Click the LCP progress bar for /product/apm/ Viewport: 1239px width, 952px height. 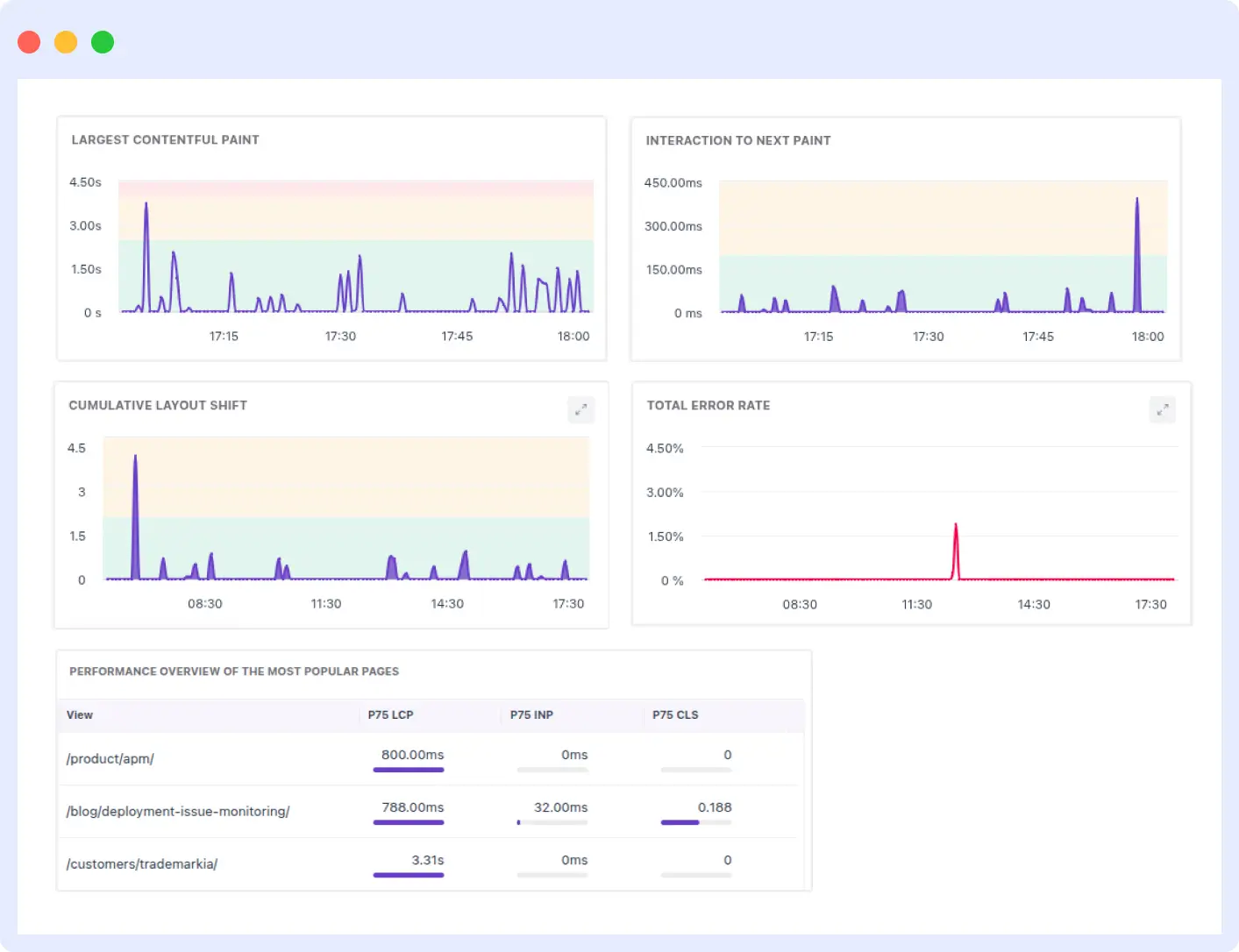point(409,770)
